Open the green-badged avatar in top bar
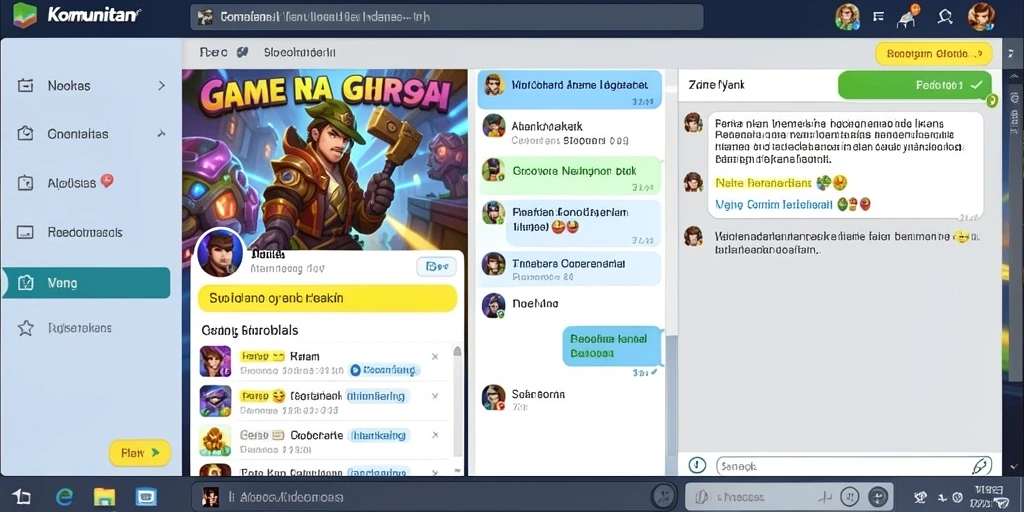Screen dimensions: 1024x512 [x=848, y=16]
